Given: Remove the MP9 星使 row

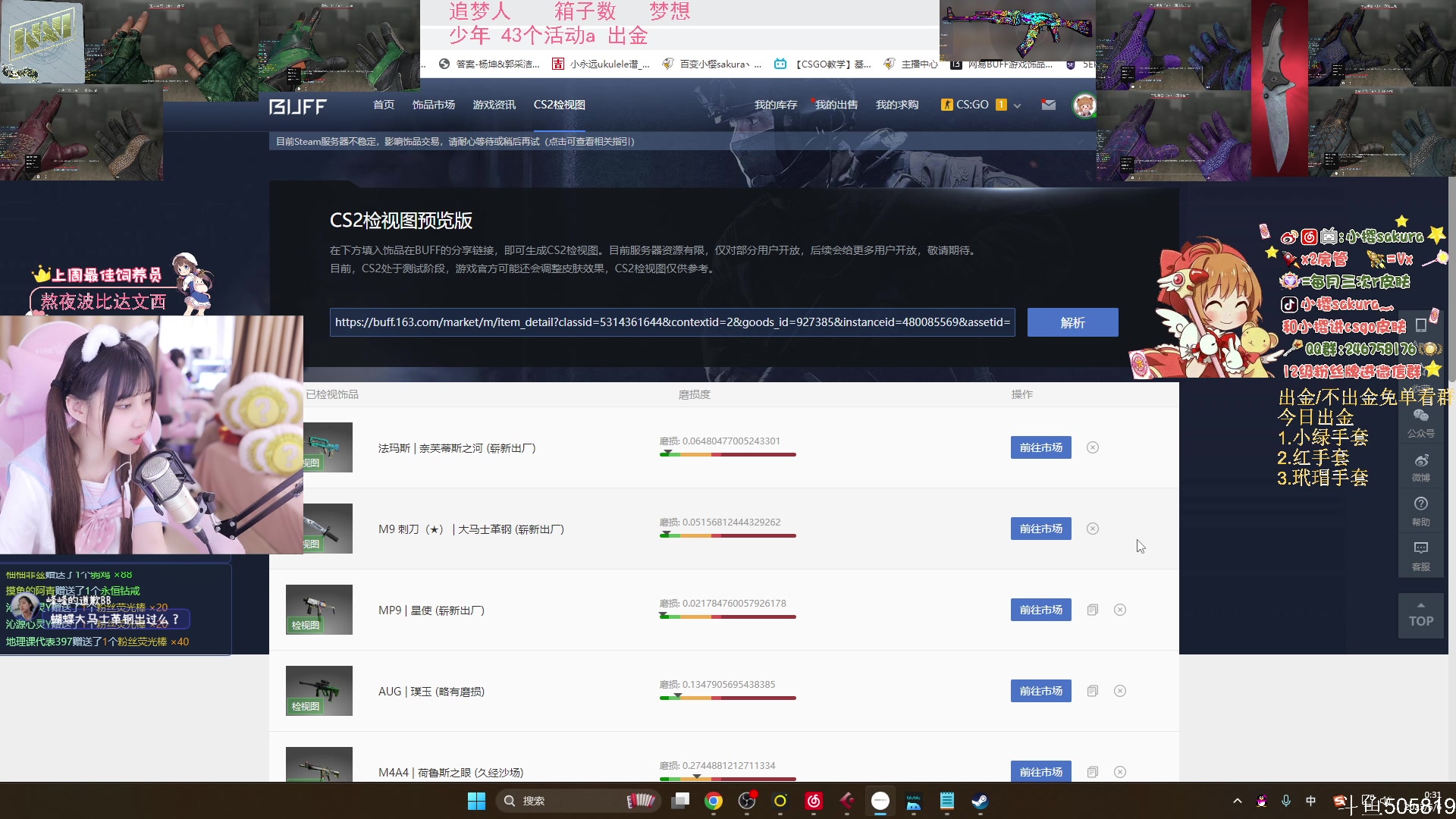Looking at the screenshot, I should click(x=1120, y=610).
